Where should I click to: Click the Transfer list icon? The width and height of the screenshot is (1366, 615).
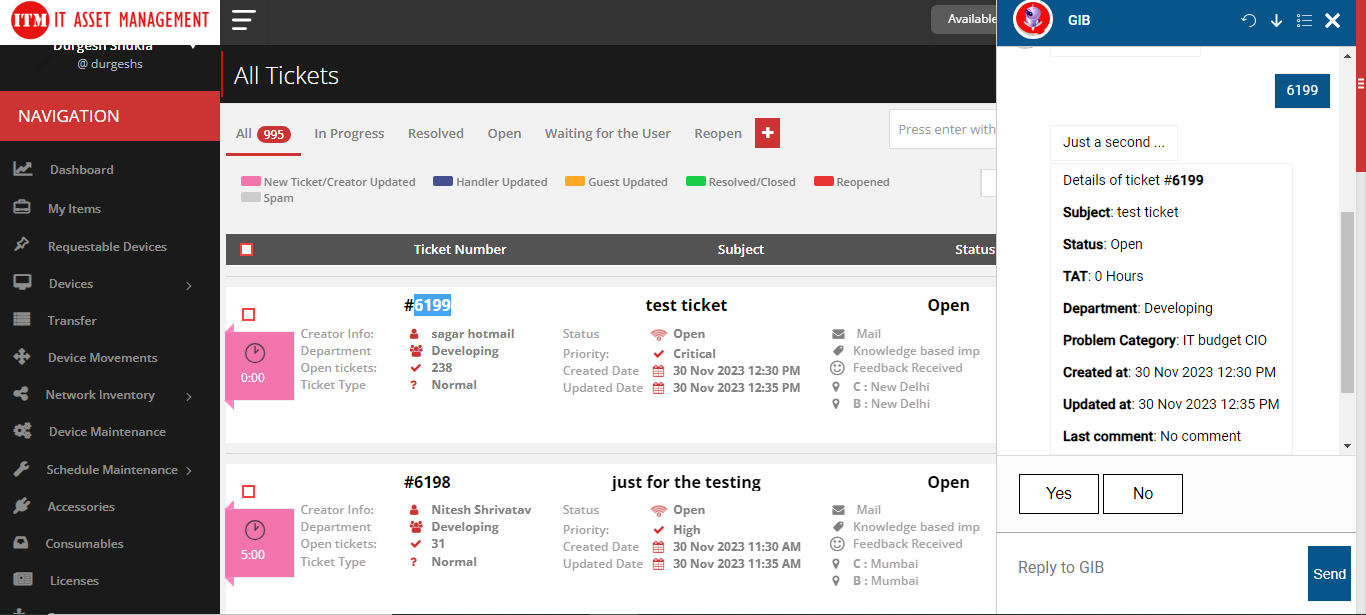click(x=22, y=320)
